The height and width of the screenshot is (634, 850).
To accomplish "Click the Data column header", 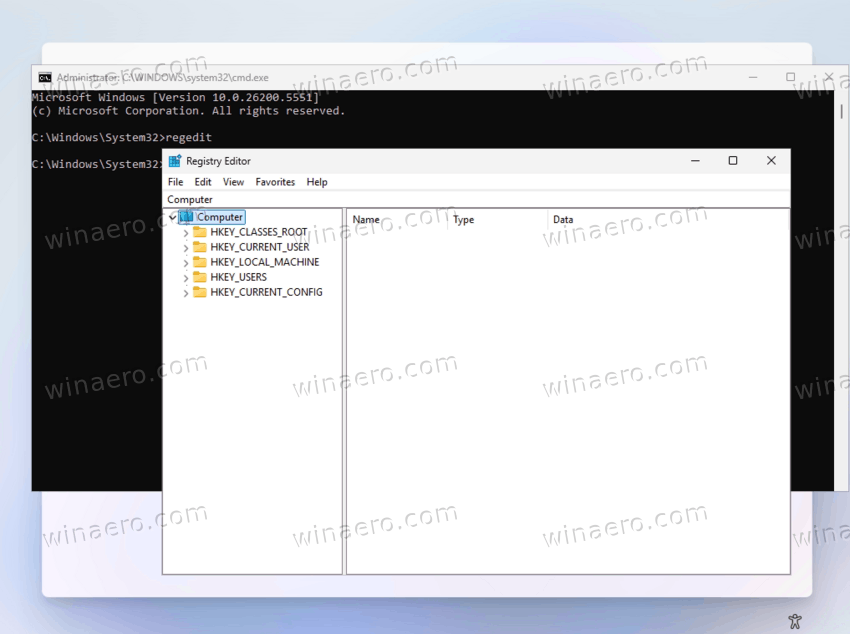I will coord(668,219).
